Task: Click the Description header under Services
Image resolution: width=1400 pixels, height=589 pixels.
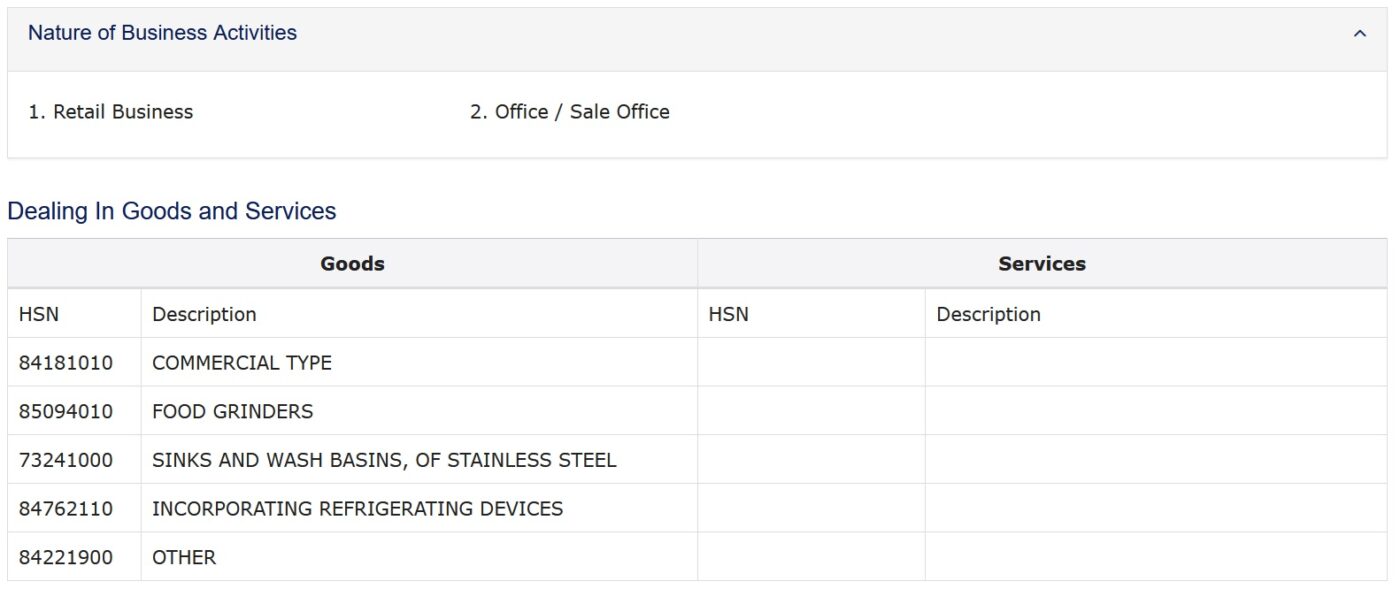Action: pyautogui.click(x=988, y=314)
